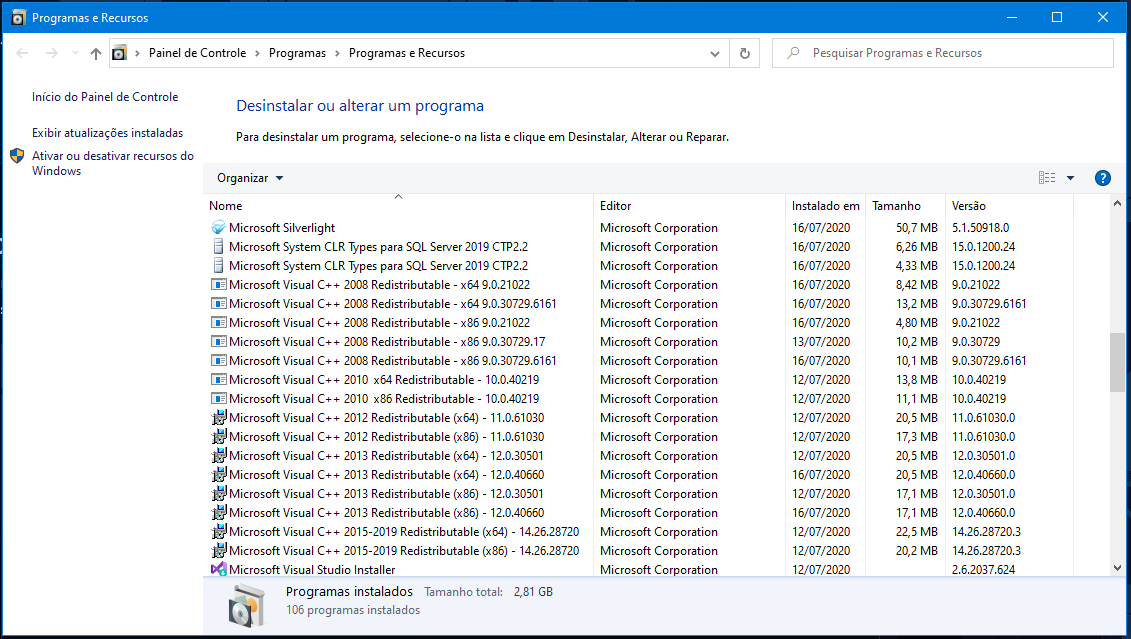This screenshot has height=639, width=1131.
Task: Click Programas breadcrumb in address bar
Action: click(297, 53)
